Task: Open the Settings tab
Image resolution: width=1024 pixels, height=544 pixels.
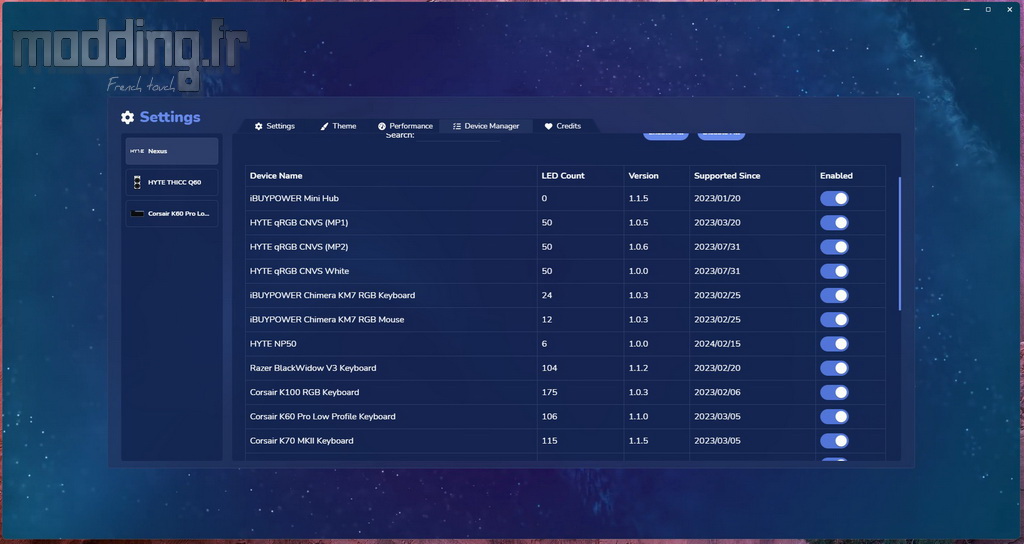Action: tap(274, 126)
